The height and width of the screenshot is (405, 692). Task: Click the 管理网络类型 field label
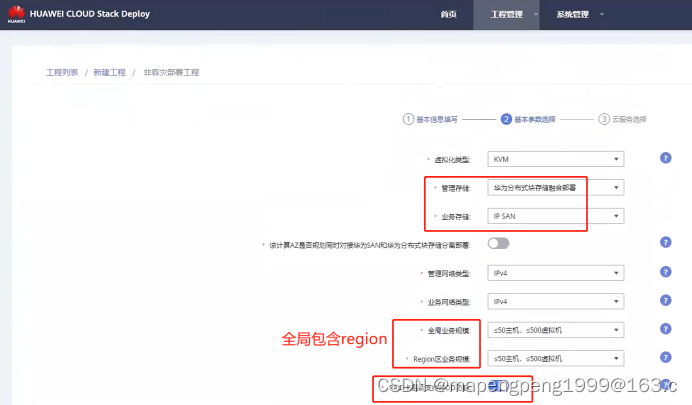pyautogui.click(x=449, y=274)
